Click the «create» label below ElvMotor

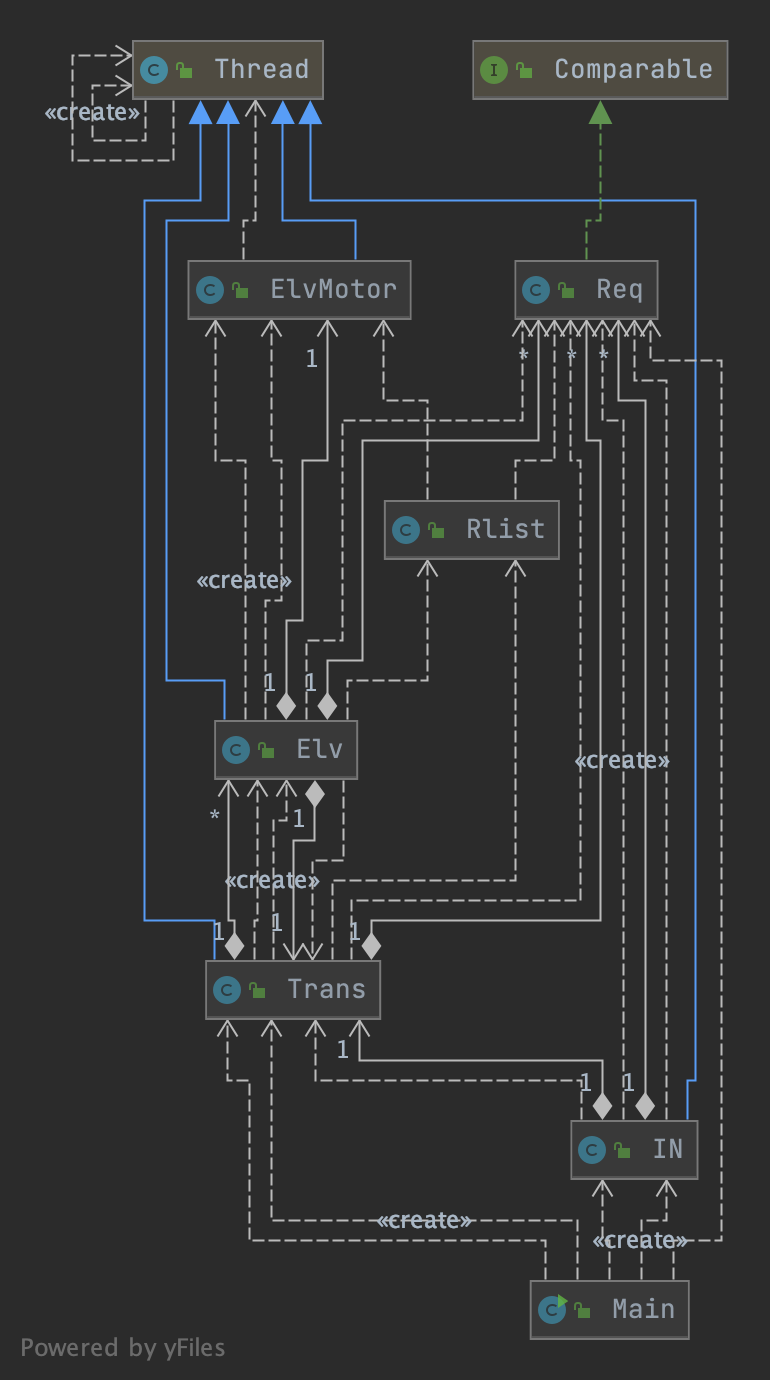tap(244, 580)
